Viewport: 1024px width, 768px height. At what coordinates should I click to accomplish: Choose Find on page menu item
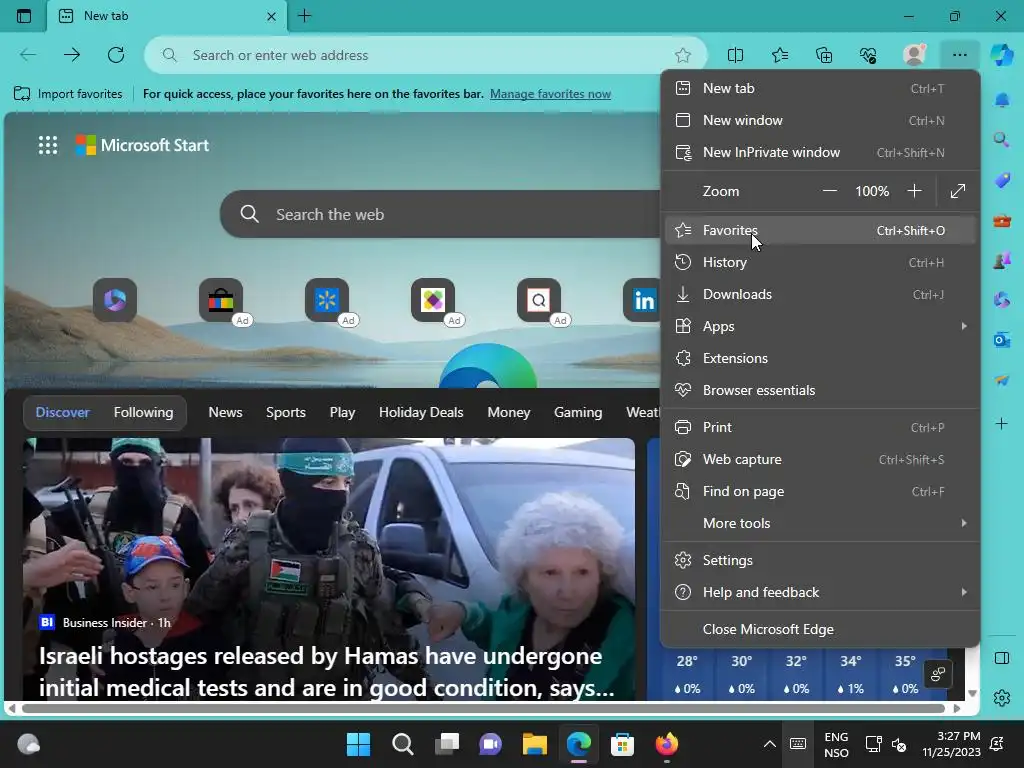(820, 492)
